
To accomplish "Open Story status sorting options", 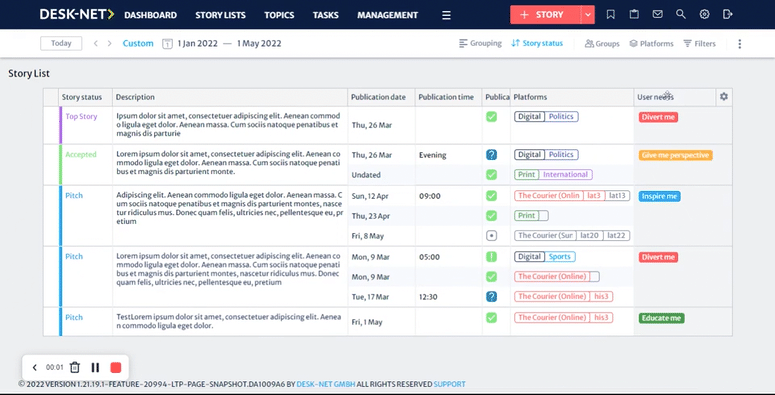I will [537, 44].
